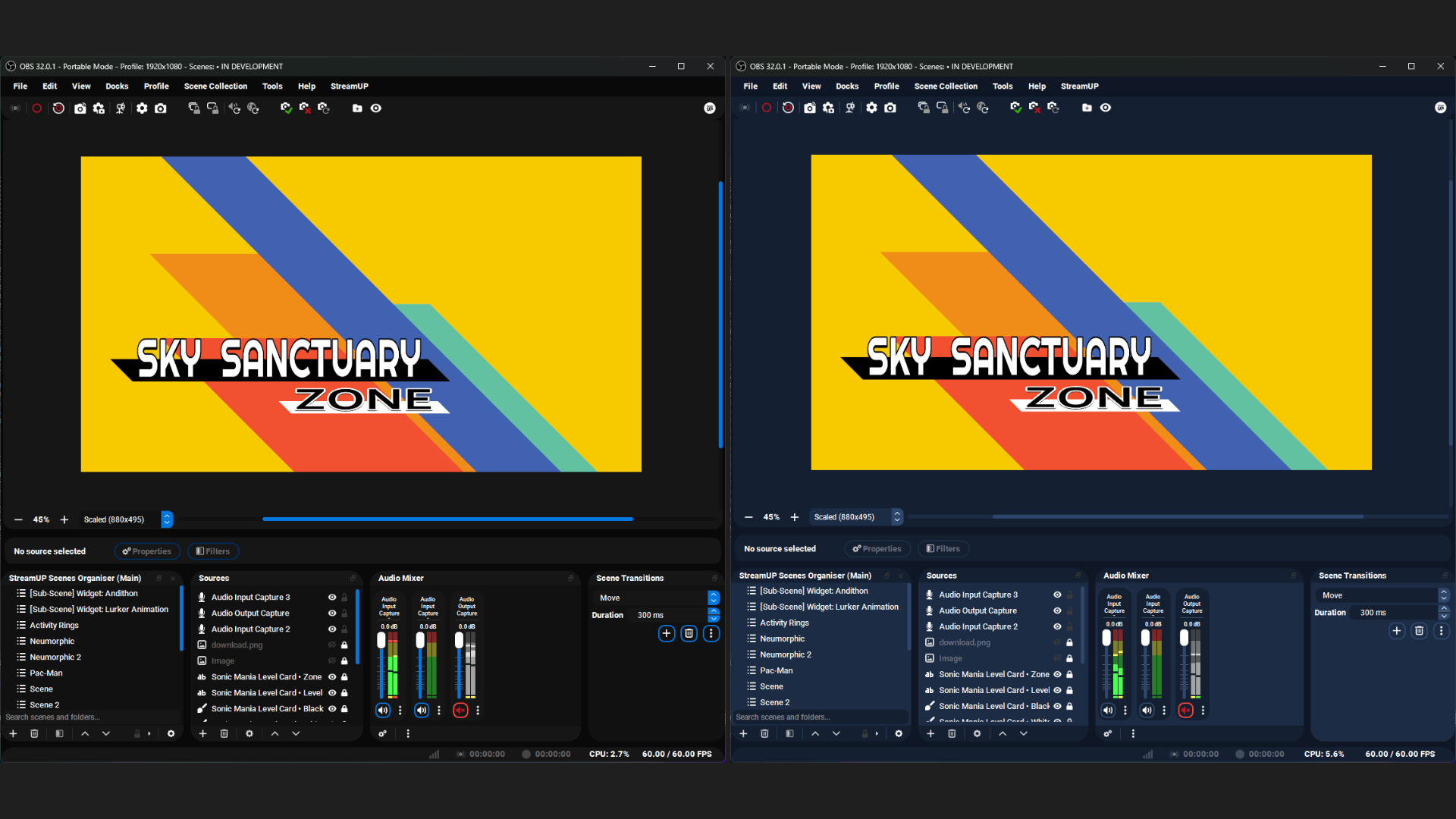The width and height of the screenshot is (1456, 819).
Task: Open the Scaled (880x495) dropdown in left window
Action: (127, 519)
